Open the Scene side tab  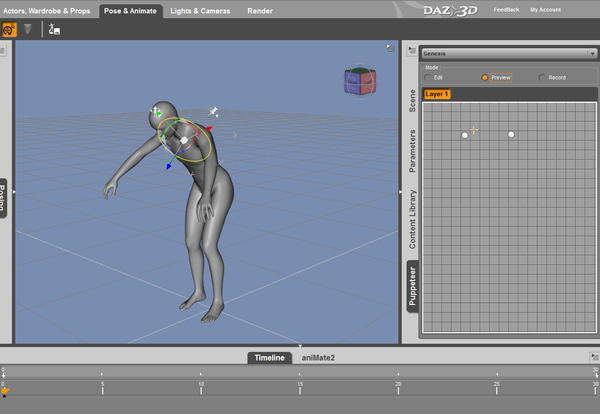click(x=412, y=101)
